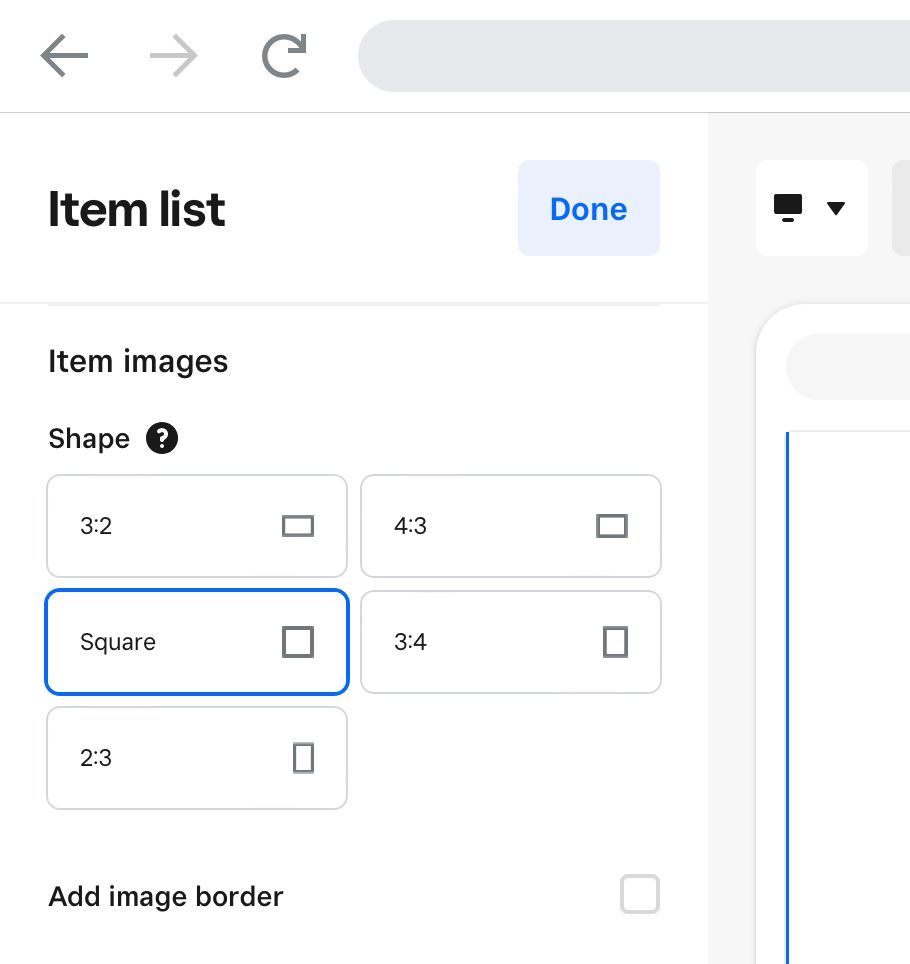The image size is (910, 964).
Task: Click the tall portrait icon in 2:3 option
Action: [303, 758]
